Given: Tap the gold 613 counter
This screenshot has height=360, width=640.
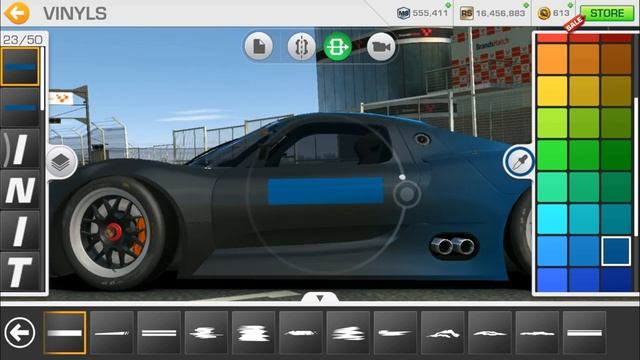Looking at the screenshot, I should pyautogui.click(x=553, y=13).
